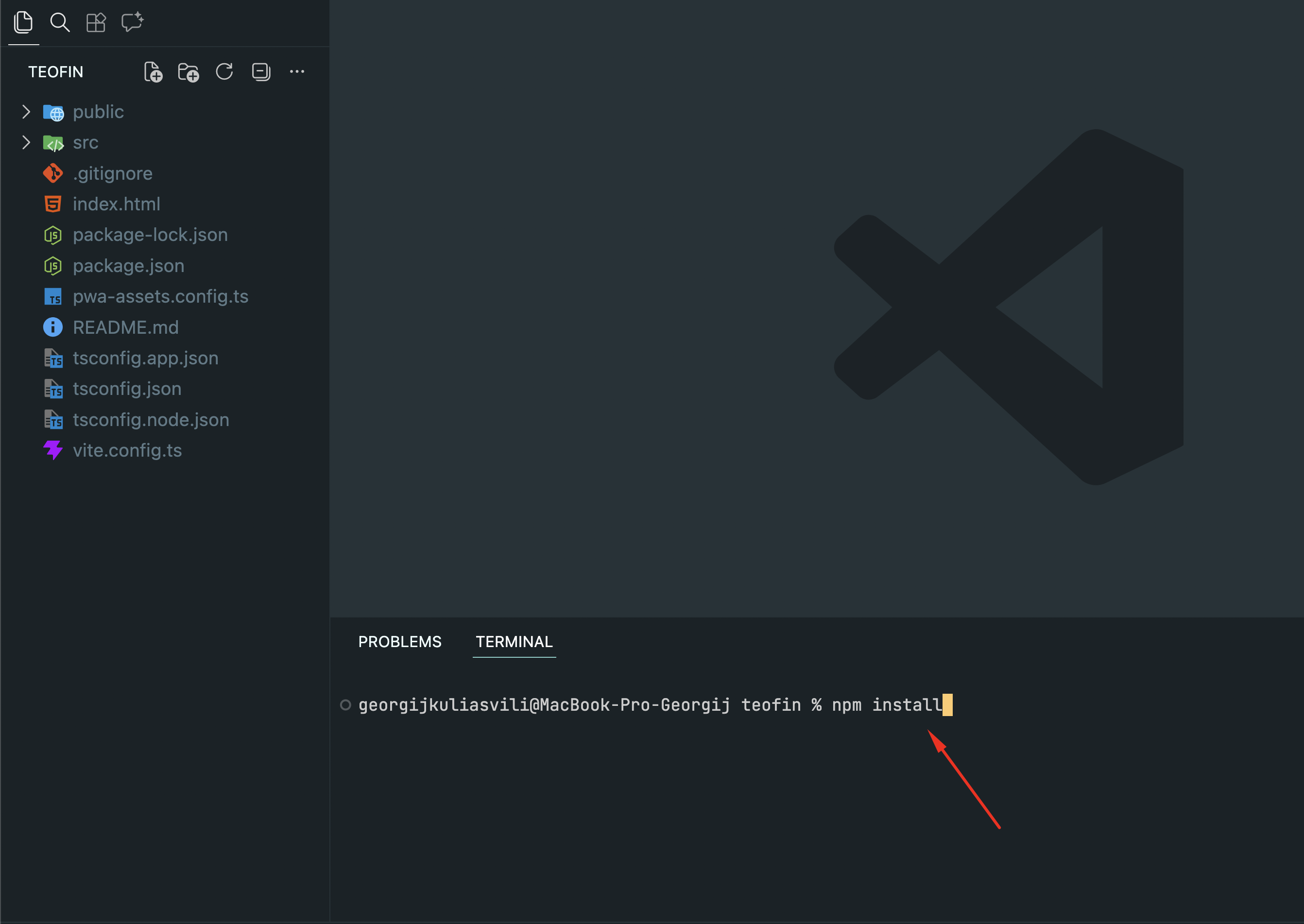
Task: Open vite.config.ts file
Action: pyautogui.click(x=127, y=451)
